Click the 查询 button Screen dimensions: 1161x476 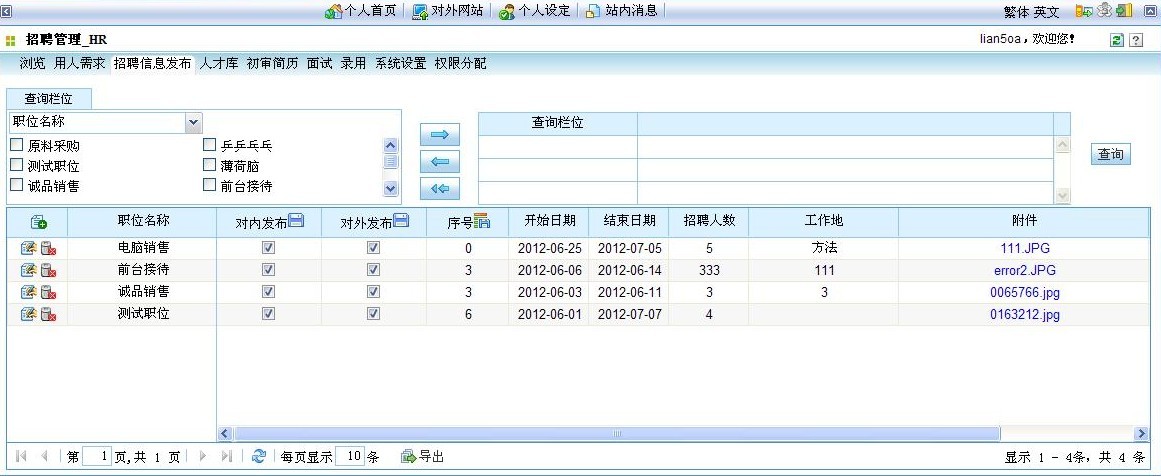pos(1110,154)
